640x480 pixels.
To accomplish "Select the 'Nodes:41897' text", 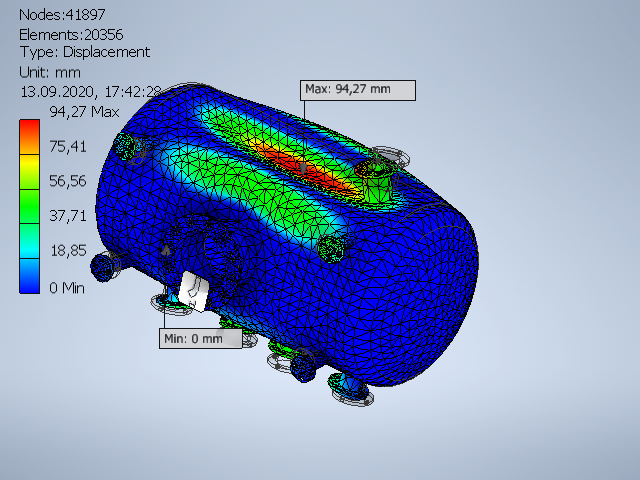I will tap(62, 15).
